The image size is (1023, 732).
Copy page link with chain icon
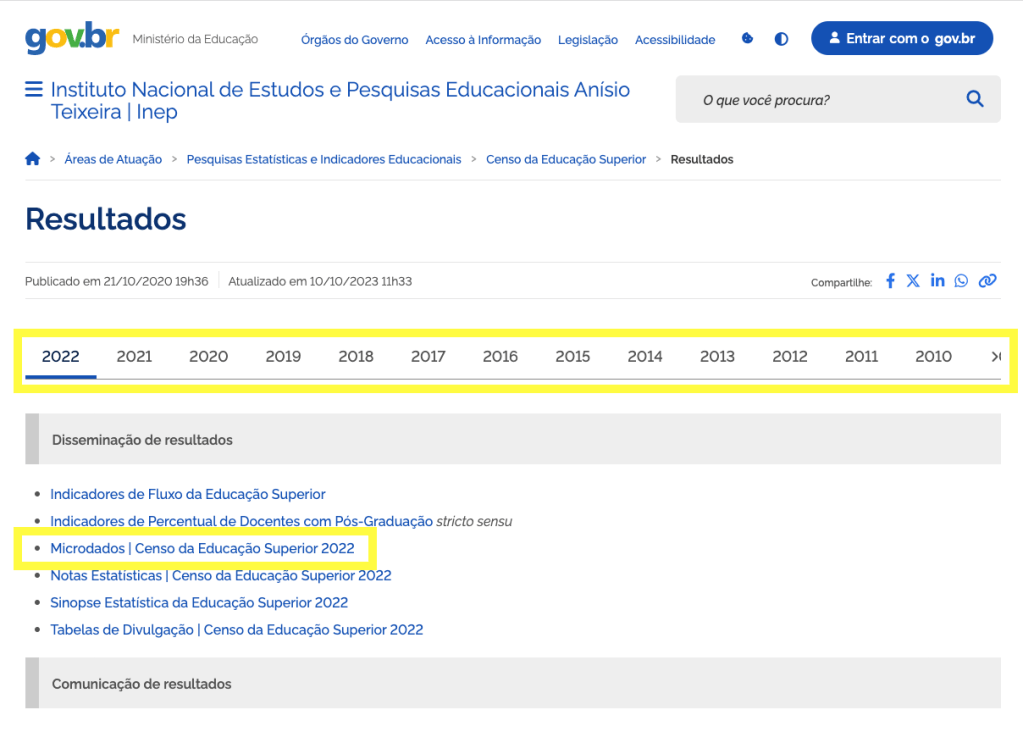[987, 281]
